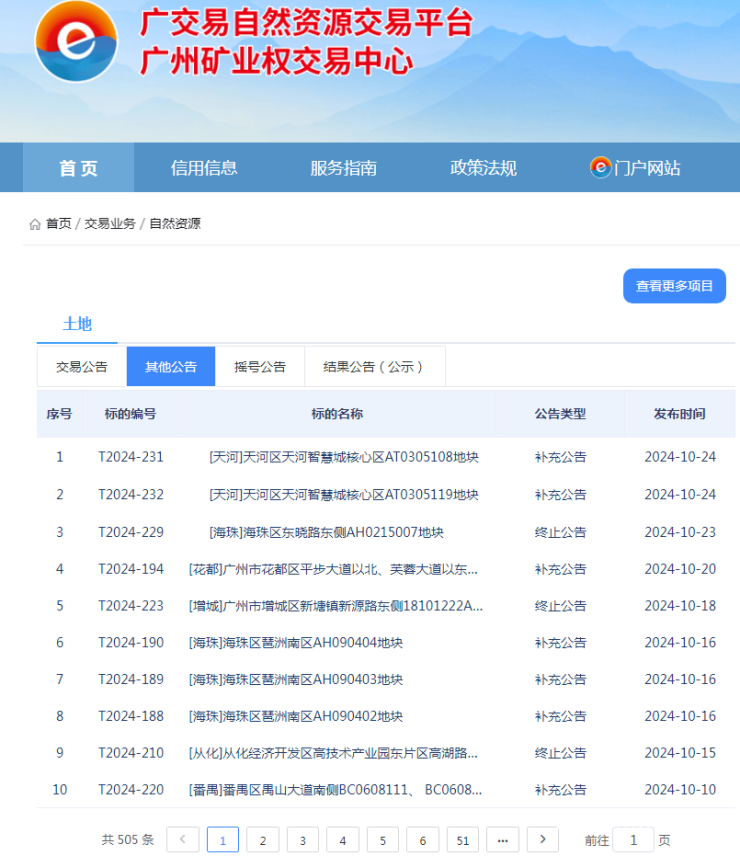Switch to the 结果公告（公示）tab
The width and height of the screenshot is (740, 856).
tap(374, 367)
